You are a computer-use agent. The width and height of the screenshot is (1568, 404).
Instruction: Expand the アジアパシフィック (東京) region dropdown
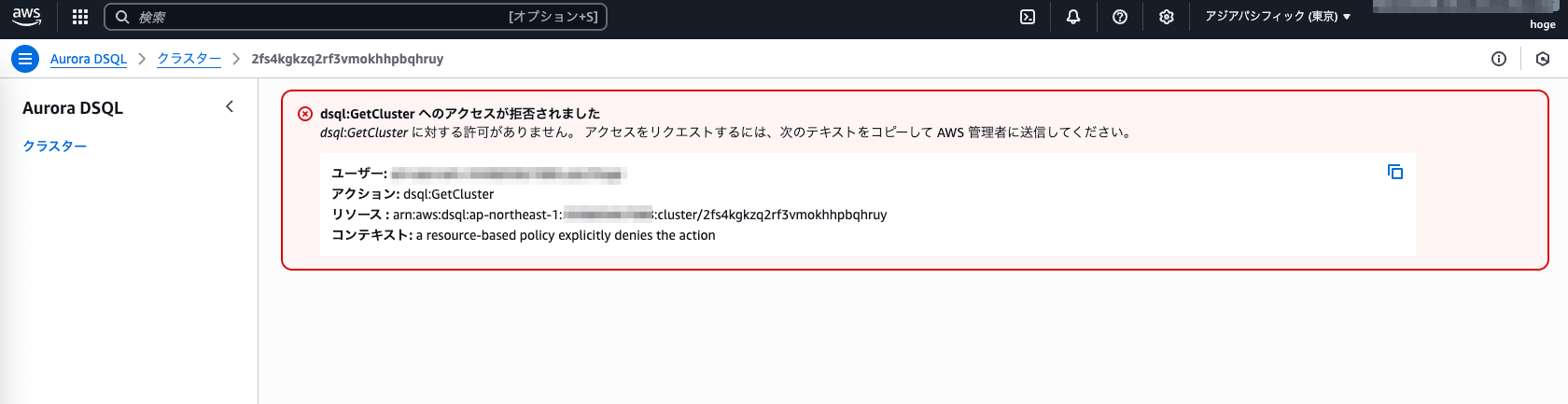tap(1277, 17)
